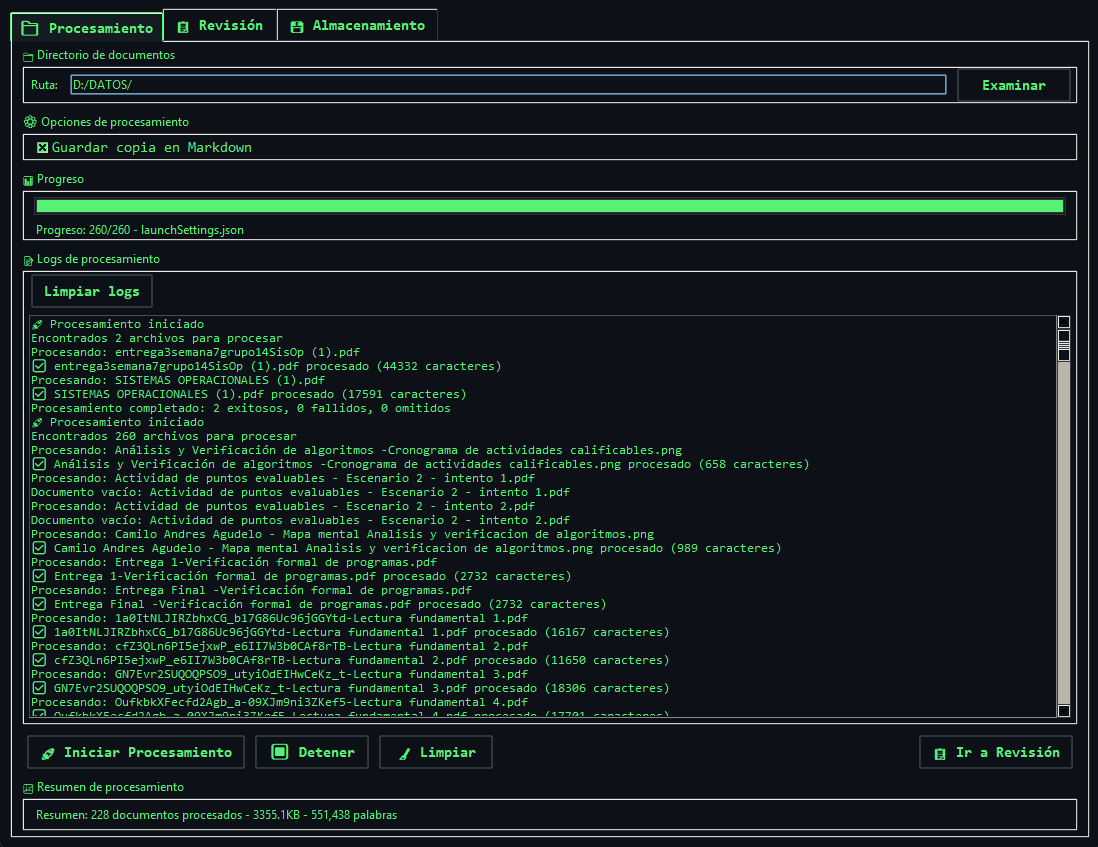Stop processing with Detener button

312,752
